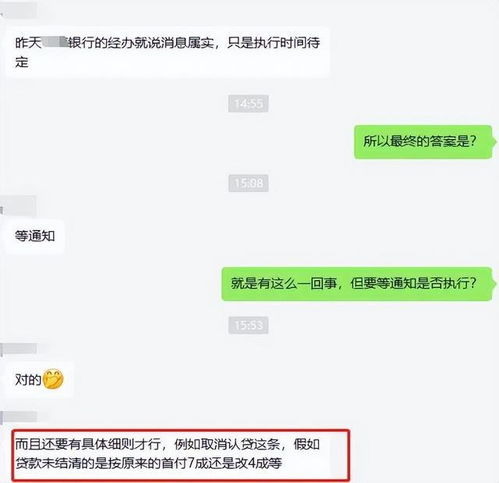This screenshot has height=483, width=499.
Task: Click the message starting with 昨天
Action: [x=168, y=52]
